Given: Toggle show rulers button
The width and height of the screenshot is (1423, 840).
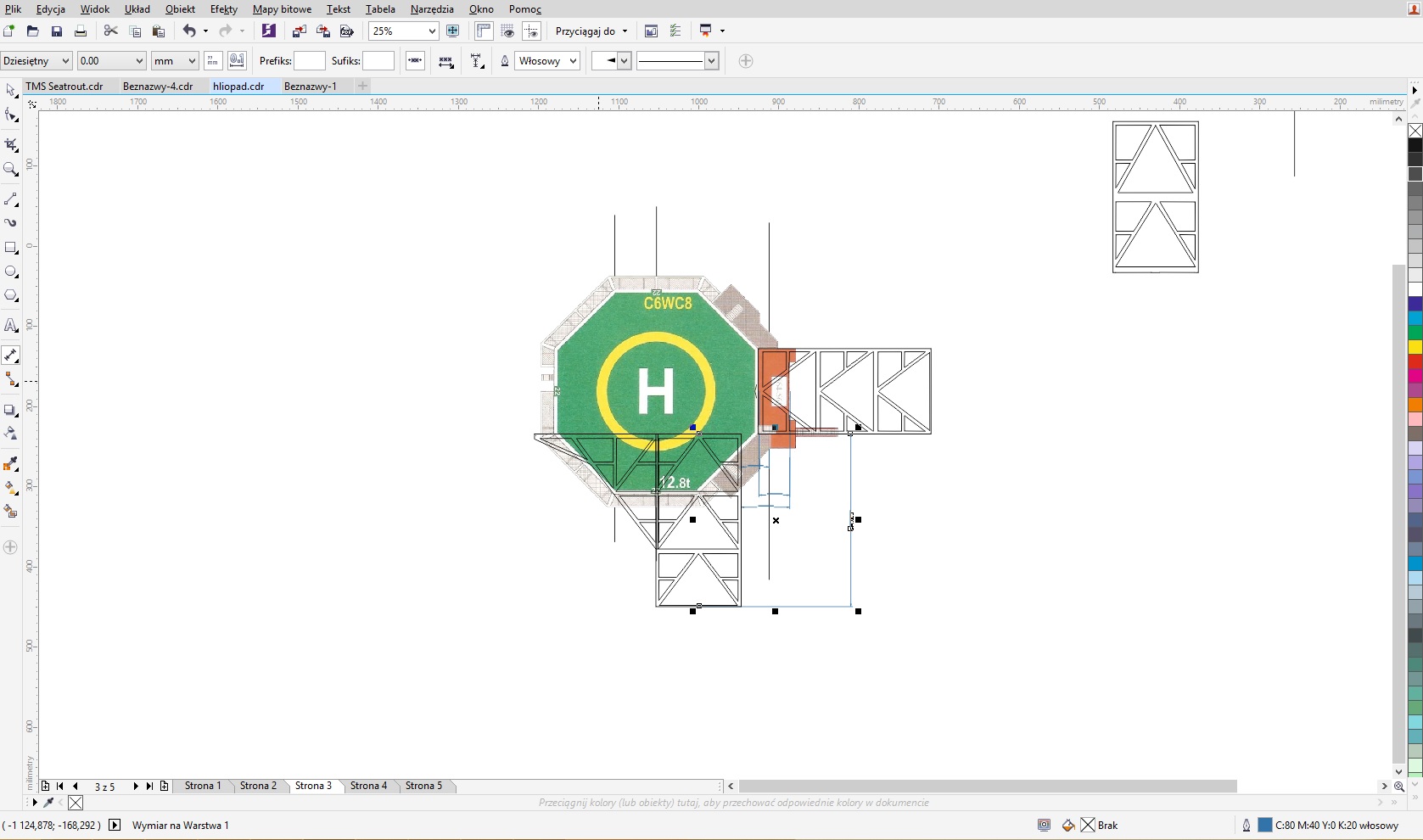Looking at the screenshot, I should click(x=484, y=31).
